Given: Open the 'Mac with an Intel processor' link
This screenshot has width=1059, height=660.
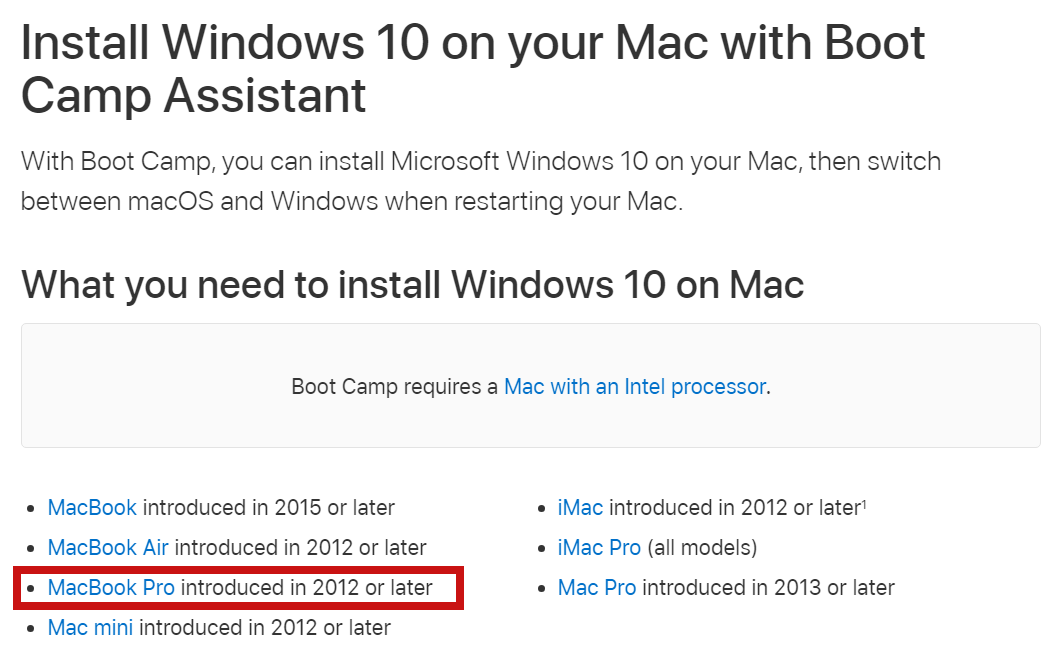Looking at the screenshot, I should (x=635, y=386).
